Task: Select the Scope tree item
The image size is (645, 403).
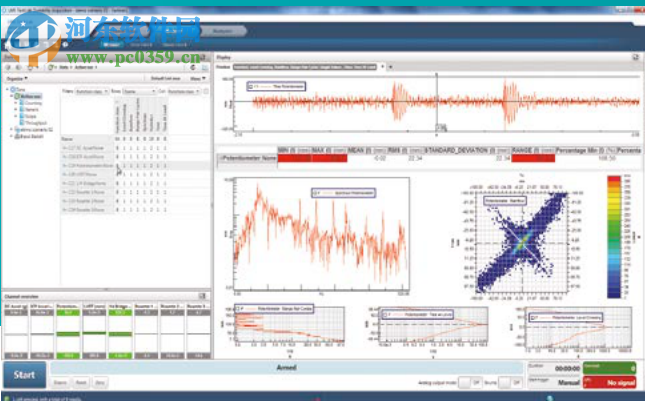Action: 30,116
